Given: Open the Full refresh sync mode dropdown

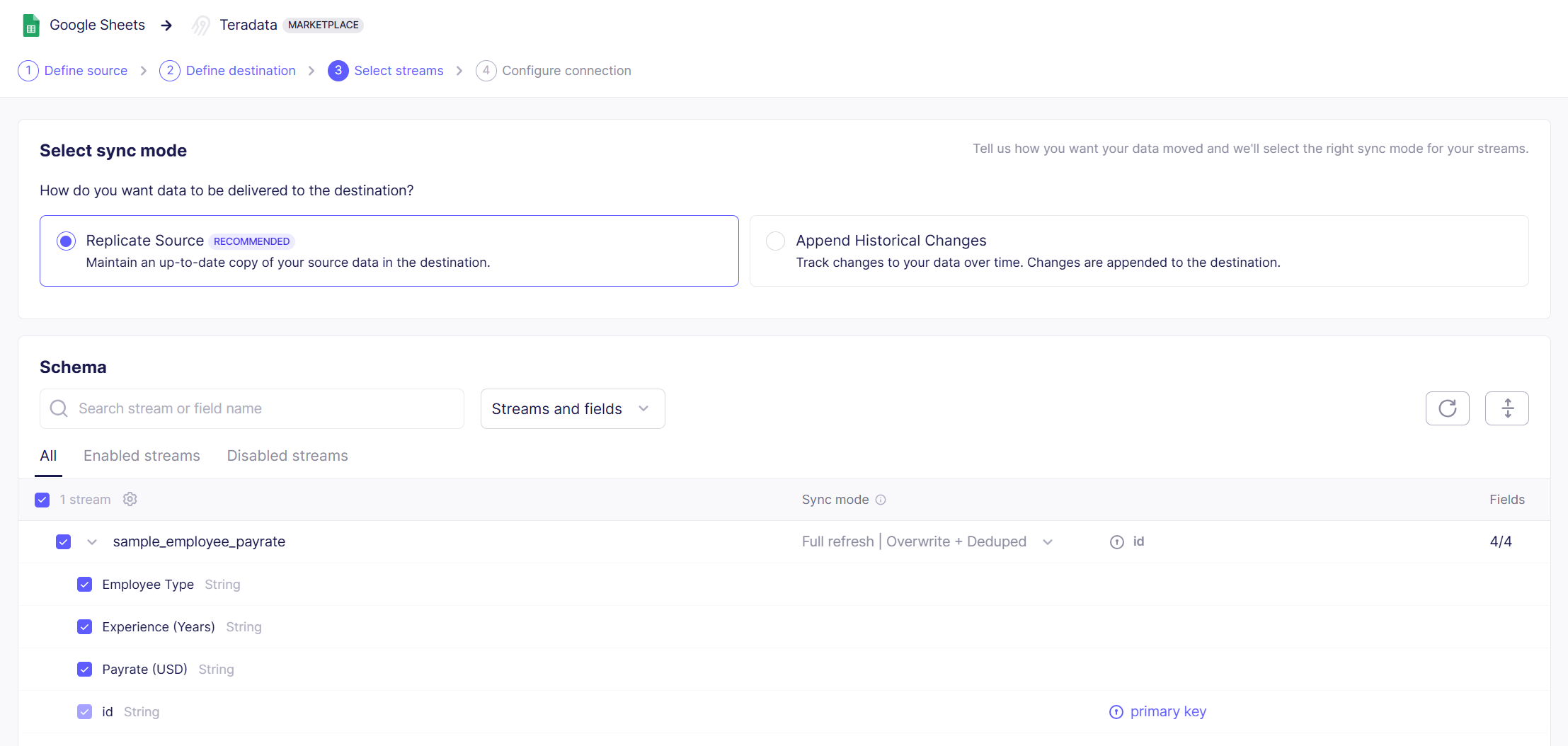Looking at the screenshot, I should (927, 541).
